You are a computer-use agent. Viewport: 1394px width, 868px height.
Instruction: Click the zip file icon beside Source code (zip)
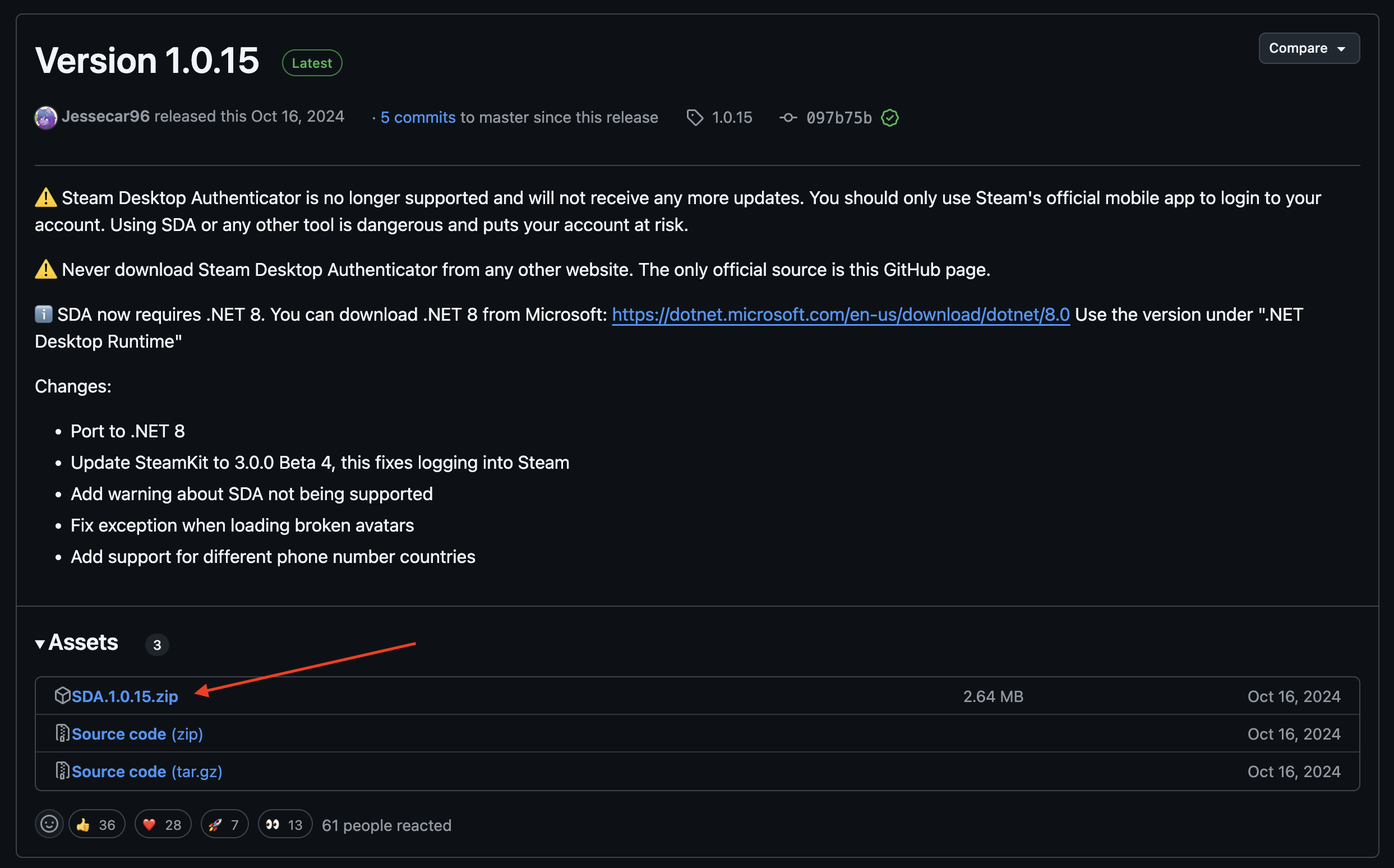pyautogui.click(x=62, y=733)
